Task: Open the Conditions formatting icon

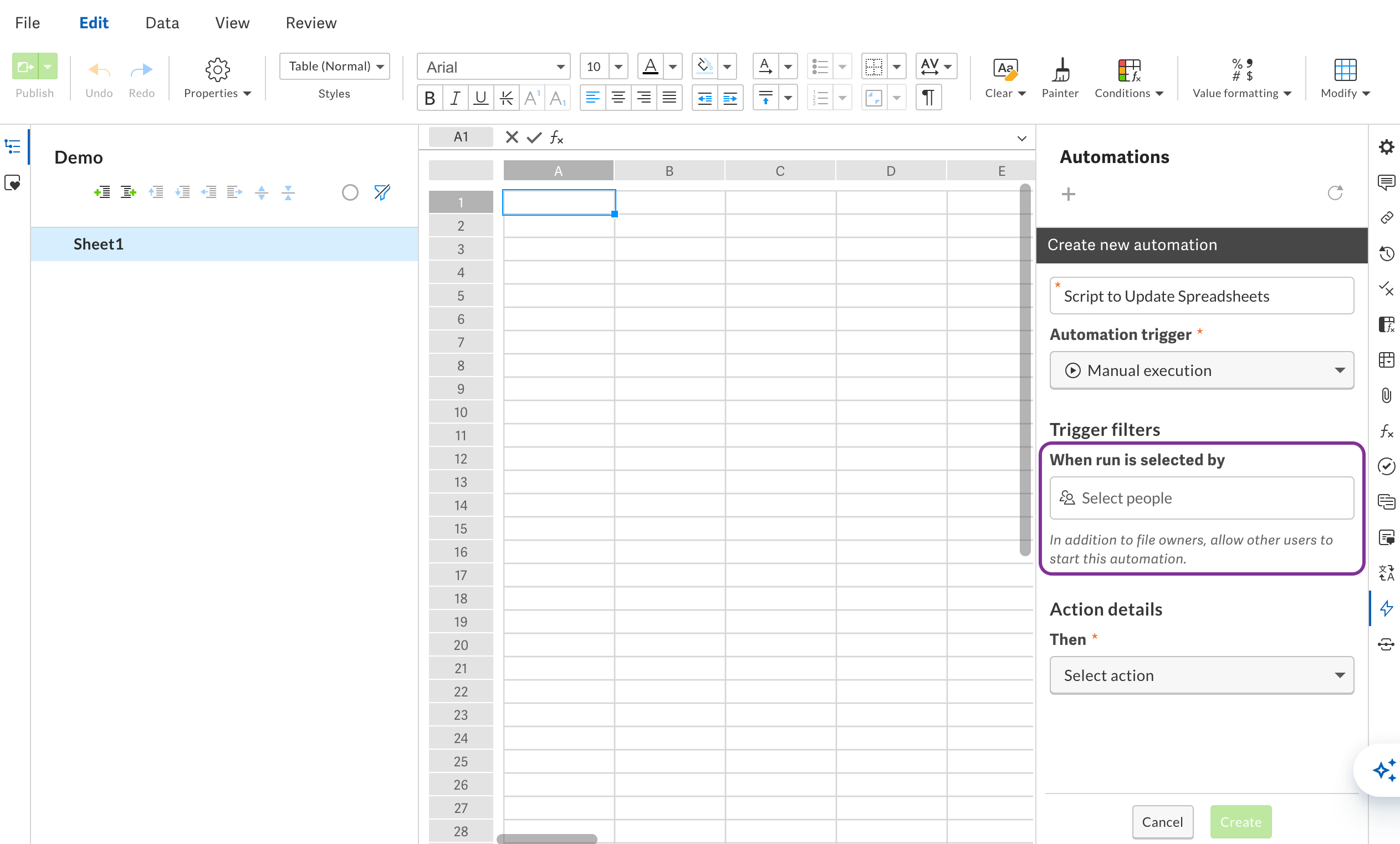Action: pos(1128,71)
